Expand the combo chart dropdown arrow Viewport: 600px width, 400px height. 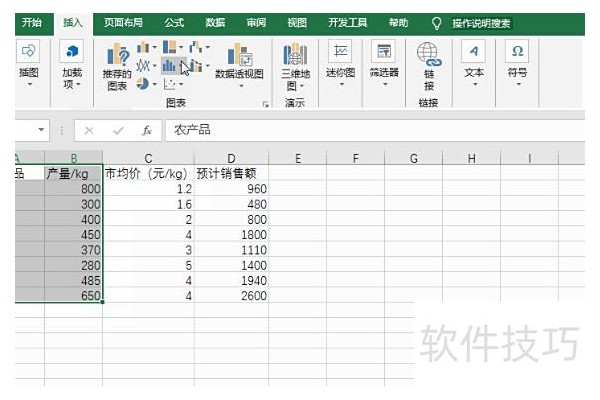208,65
